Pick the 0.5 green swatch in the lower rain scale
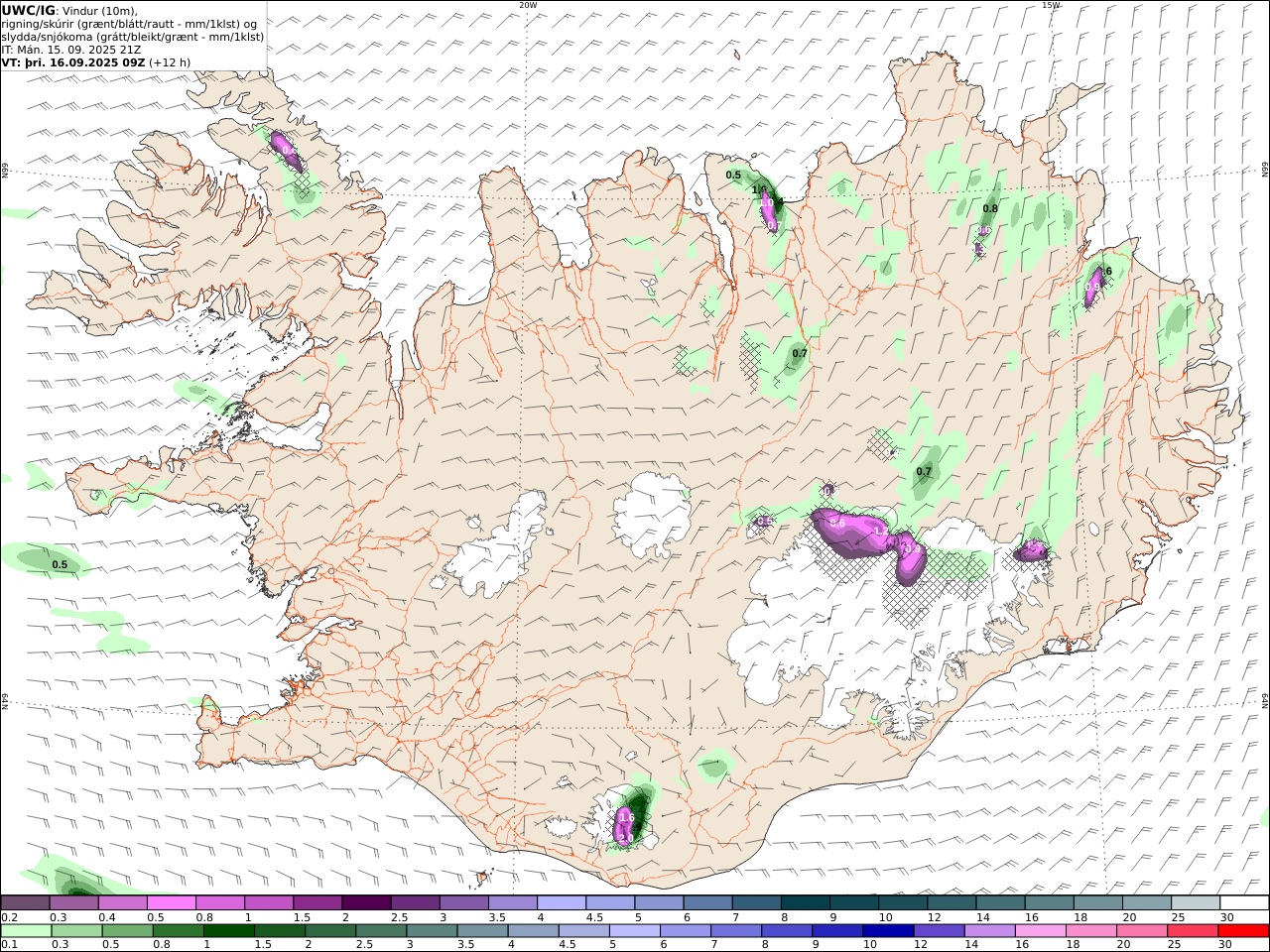1270x952 pixels. (127, 931)
